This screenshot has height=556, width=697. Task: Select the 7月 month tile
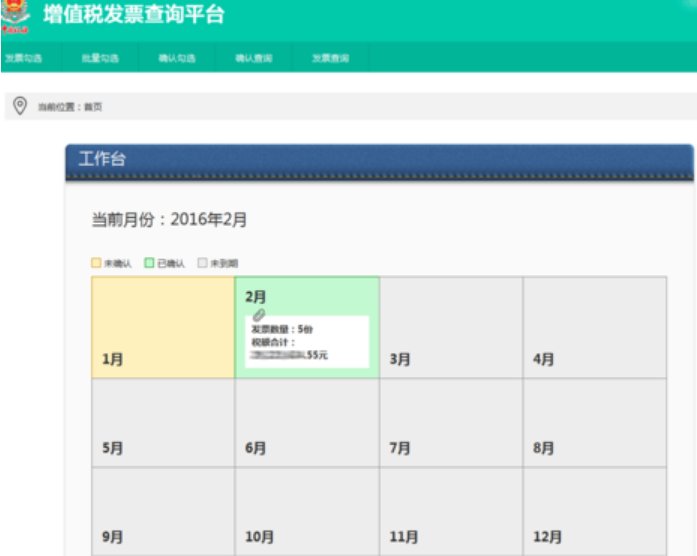tap(451, 423)
